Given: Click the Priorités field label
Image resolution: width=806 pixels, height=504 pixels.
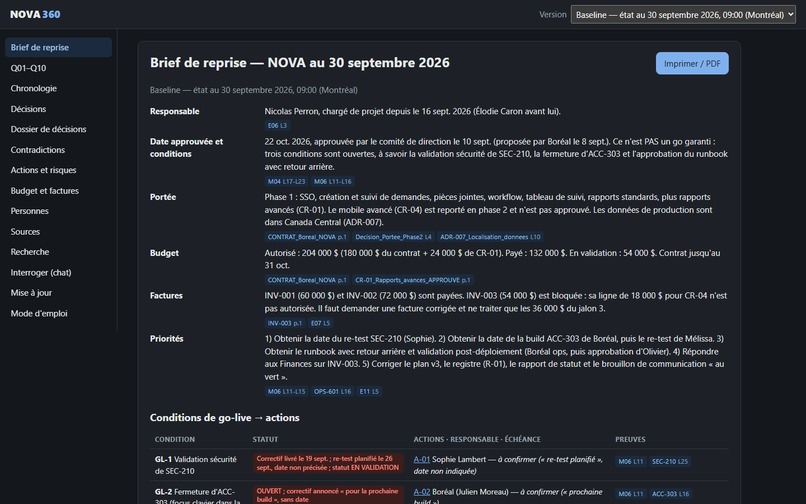Looking at the screenshot, I should pos(167,339).
